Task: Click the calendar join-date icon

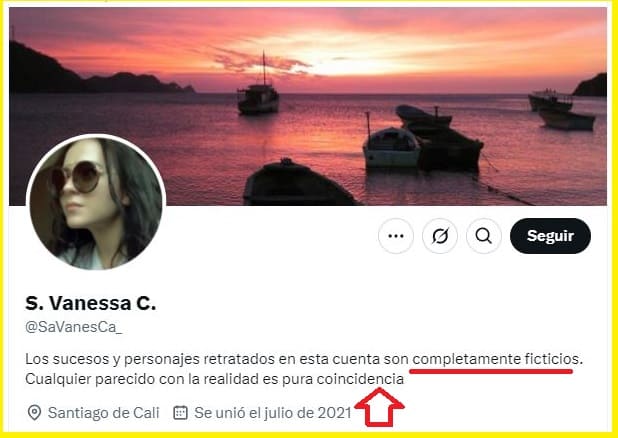Action: pyautogui.click(x=181, y=413)
